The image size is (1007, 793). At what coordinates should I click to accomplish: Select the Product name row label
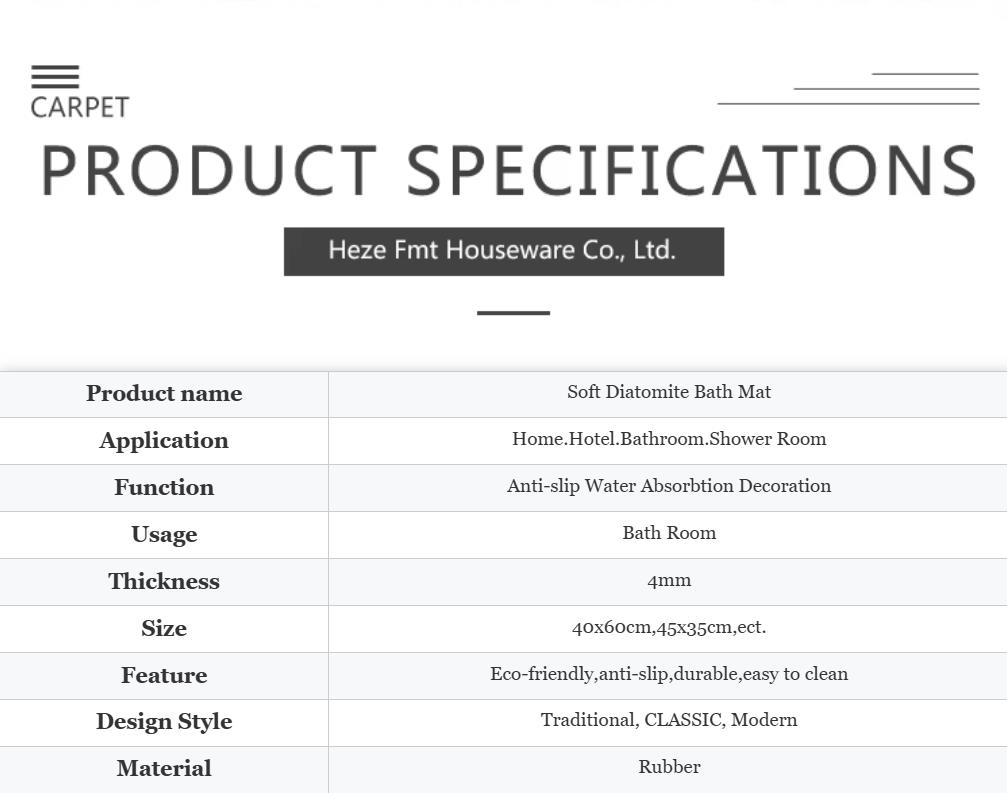(x=164, y=394)
